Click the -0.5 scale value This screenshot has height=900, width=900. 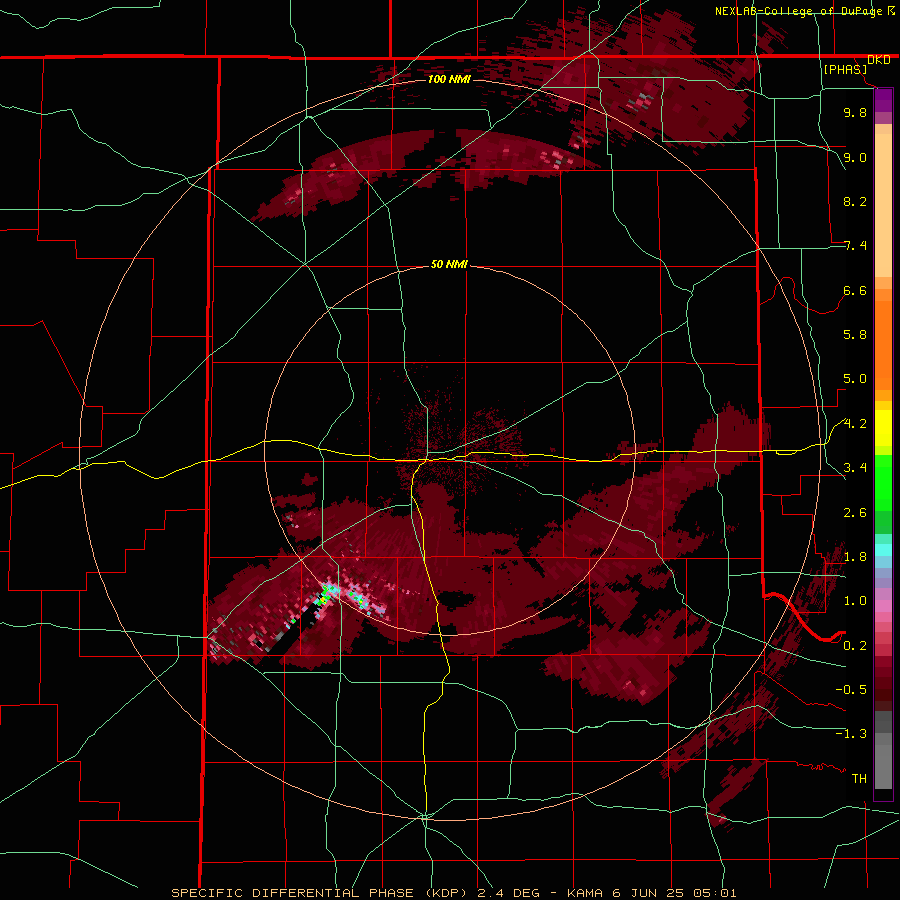pos(851,690)
